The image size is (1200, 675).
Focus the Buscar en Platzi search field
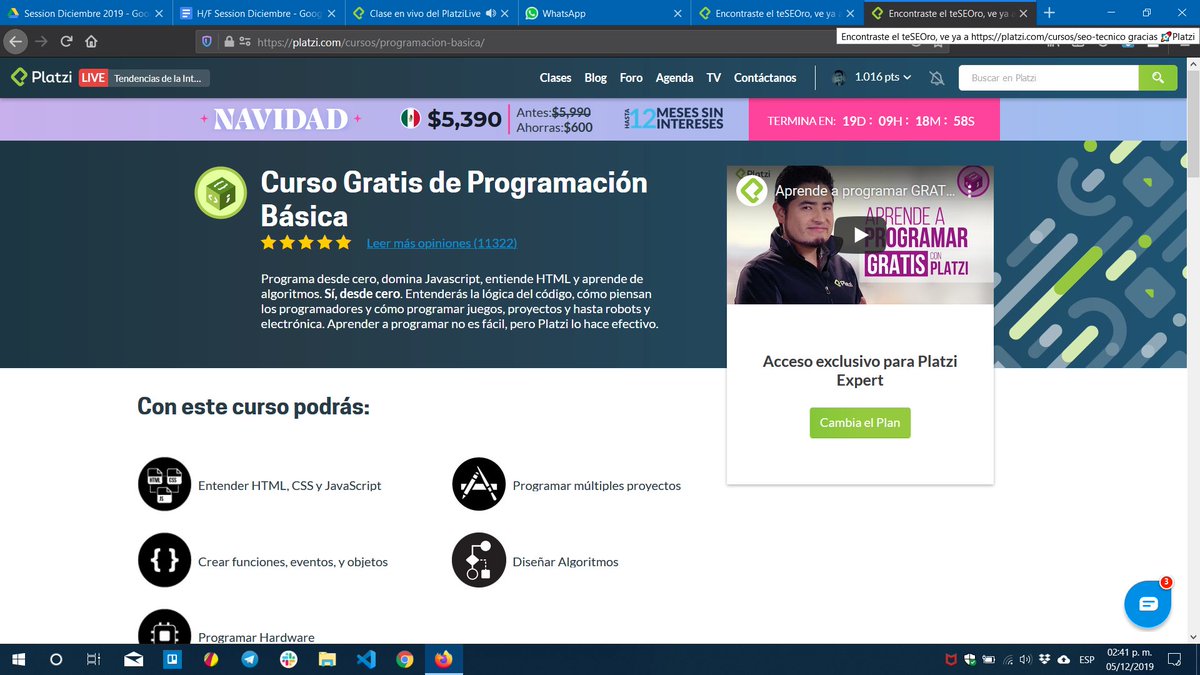point(1048,78)
